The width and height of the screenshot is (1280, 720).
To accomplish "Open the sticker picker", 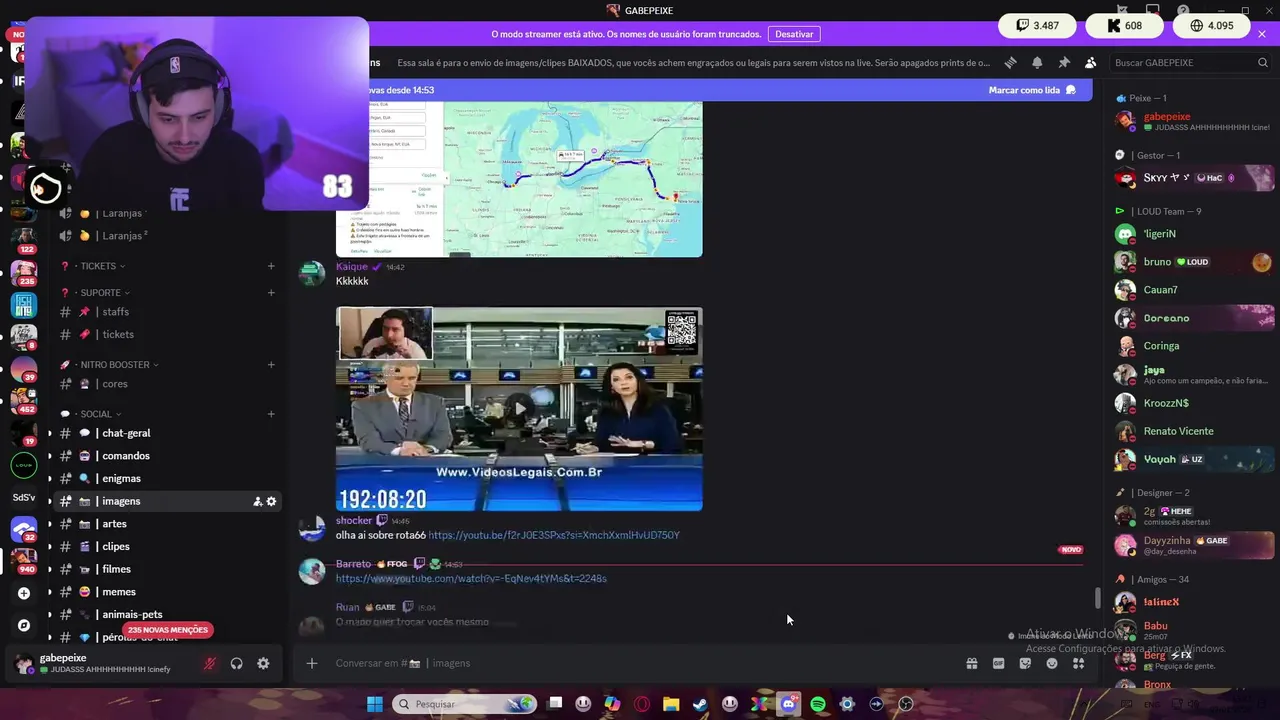I will click(x=1025, y=663).
